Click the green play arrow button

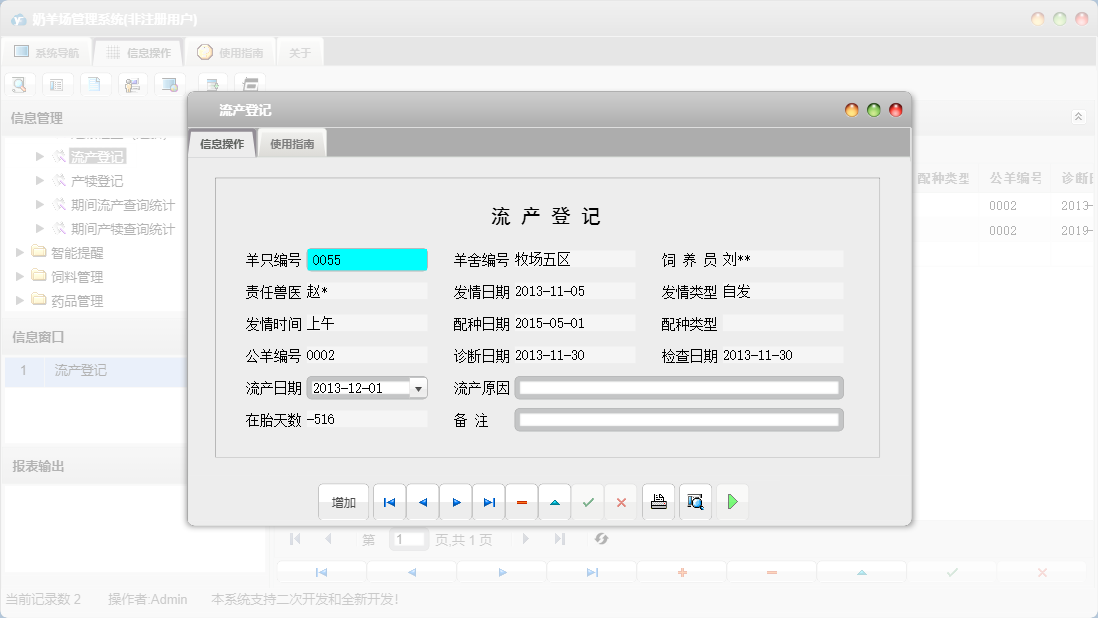(732, 502)
